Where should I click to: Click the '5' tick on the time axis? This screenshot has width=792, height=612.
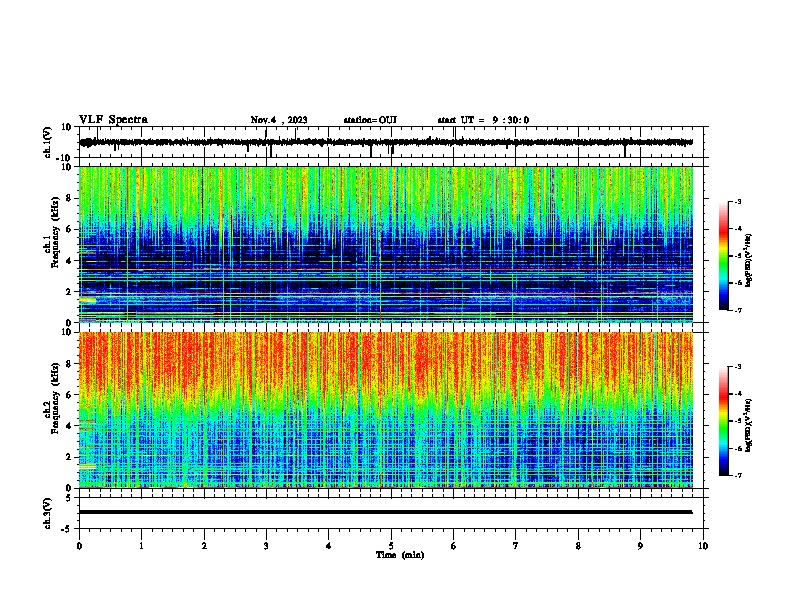point(391,546)
